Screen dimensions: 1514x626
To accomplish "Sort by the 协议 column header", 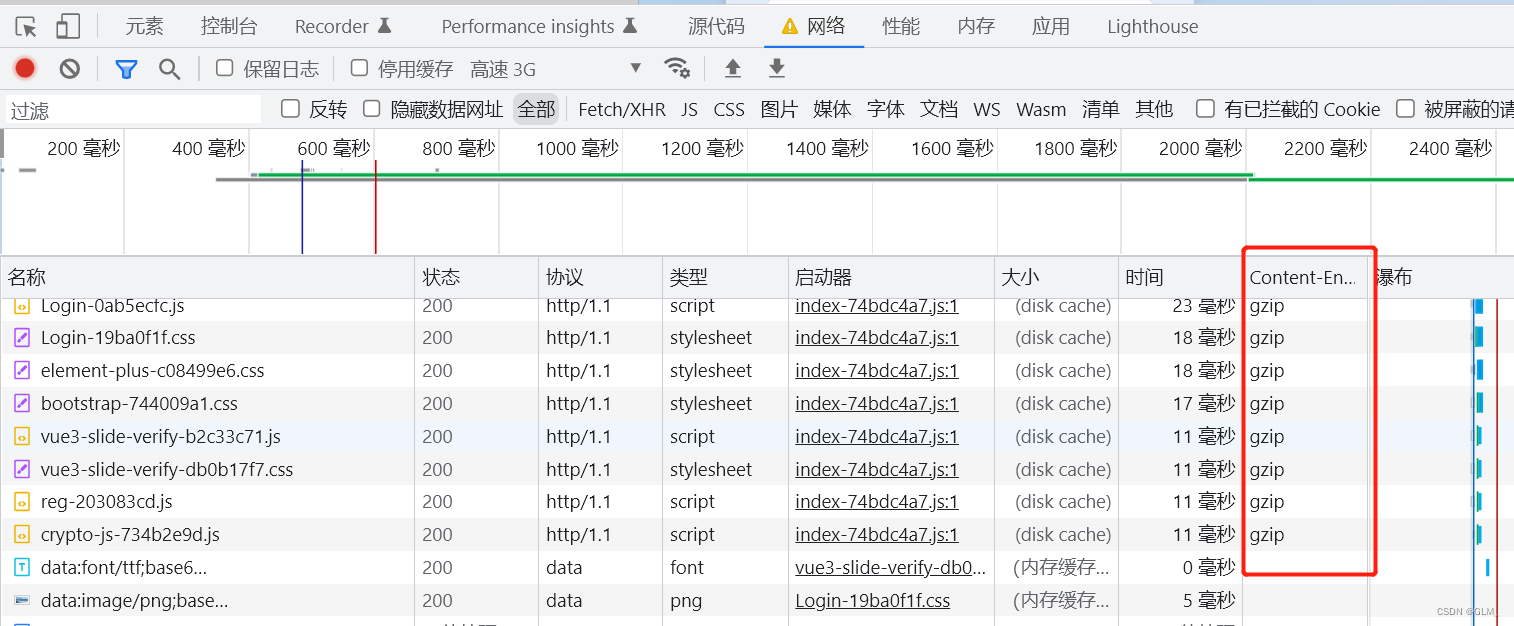I will click(601, 277).
